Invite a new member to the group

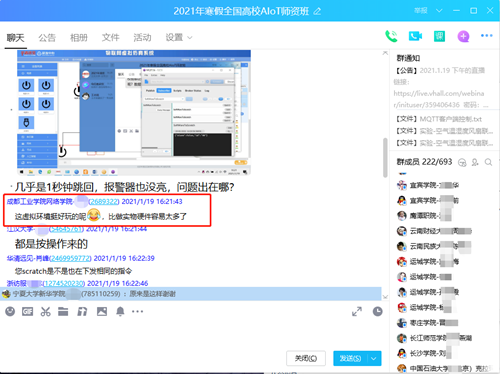coord(475,162)
